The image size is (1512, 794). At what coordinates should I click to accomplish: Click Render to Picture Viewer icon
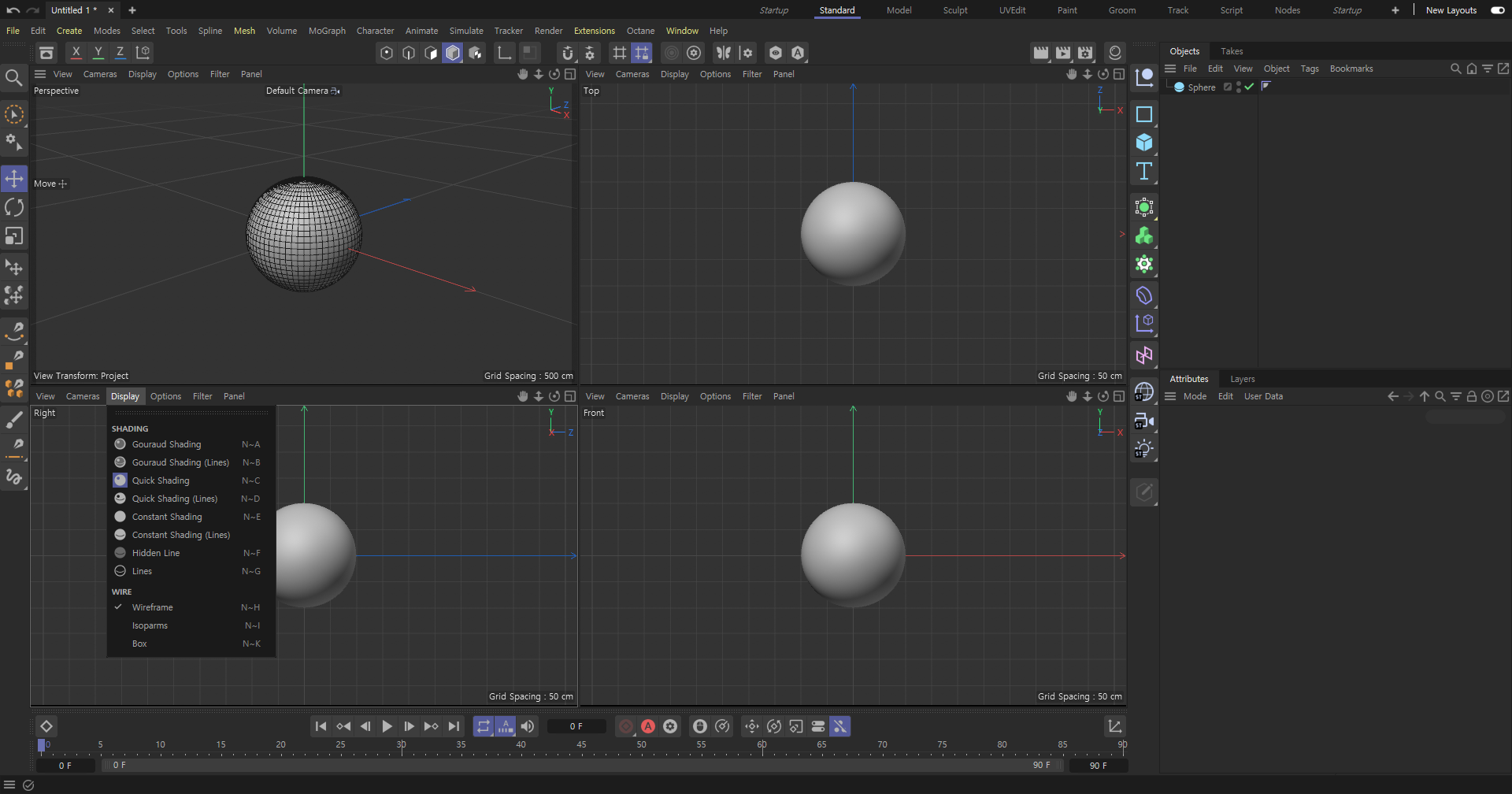pos(1063,53)
